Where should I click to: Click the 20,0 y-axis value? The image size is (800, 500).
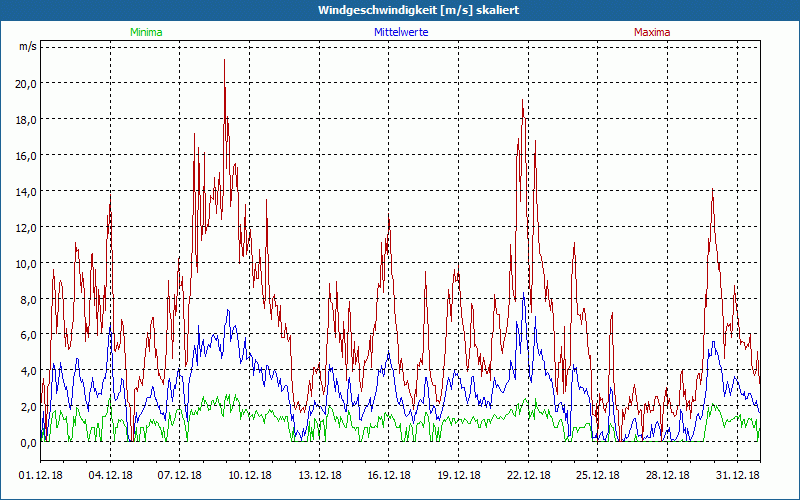pos(26,84)
